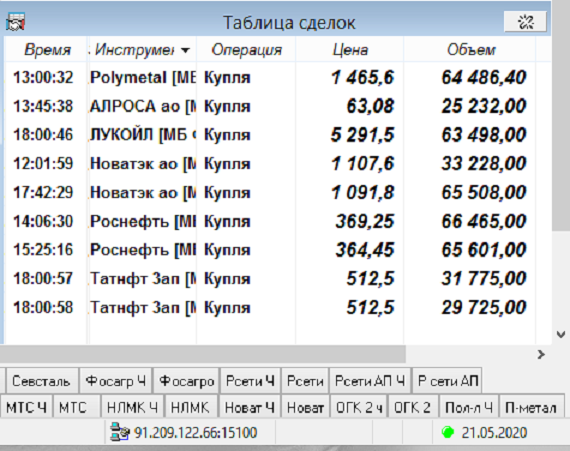The height and width of the screenshot is (451, 570).
Task: Switch to the ОГК 2 ч tab
Action: (359, 407)
